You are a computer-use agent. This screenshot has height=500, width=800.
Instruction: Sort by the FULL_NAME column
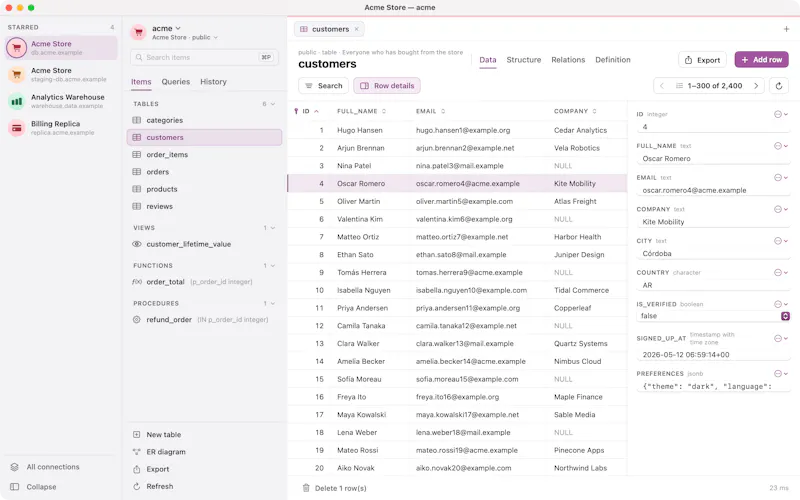pyautogui.click(x=361, y=111)
